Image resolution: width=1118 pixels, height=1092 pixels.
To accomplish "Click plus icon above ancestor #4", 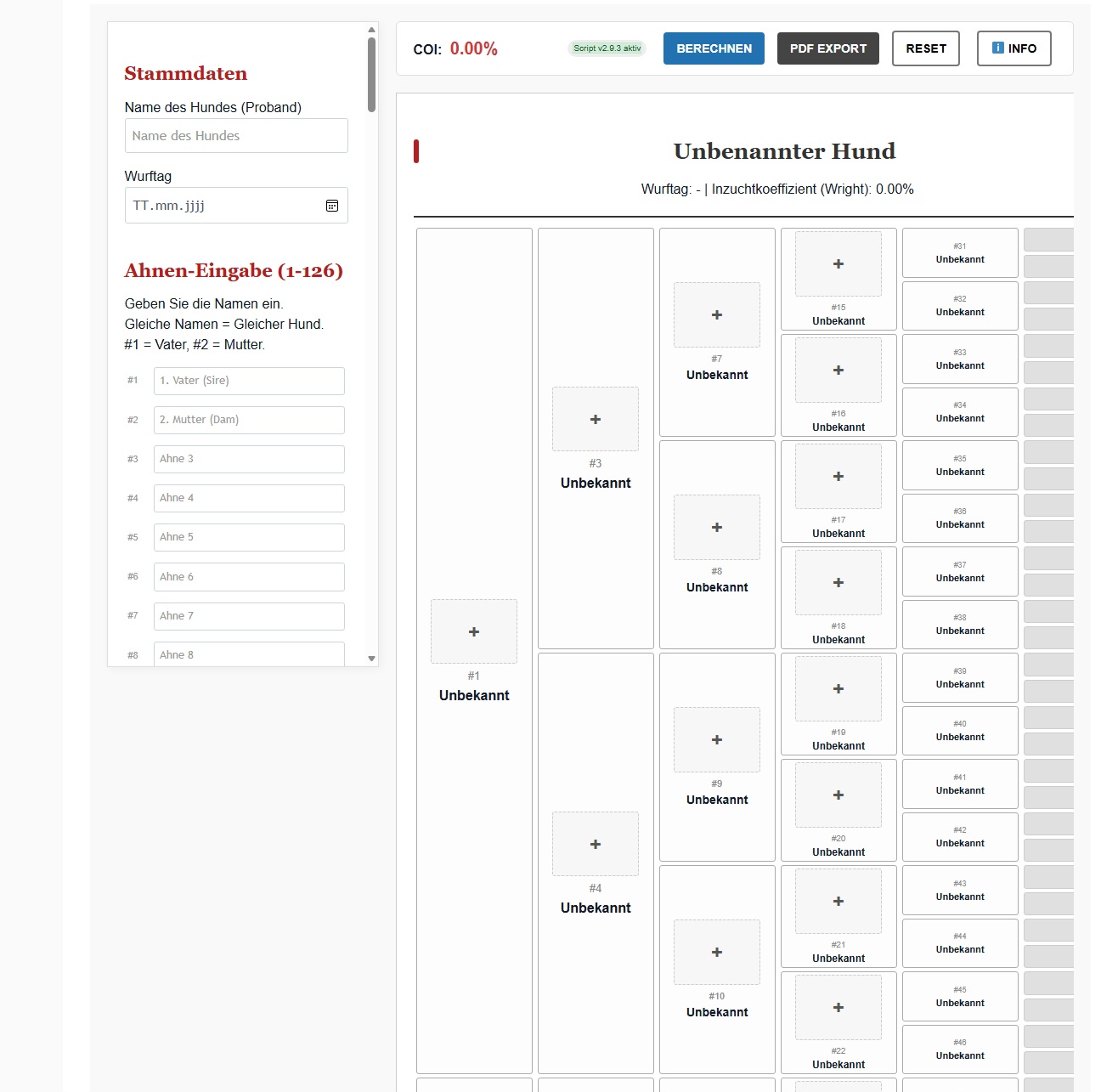I will click(596, 844).
